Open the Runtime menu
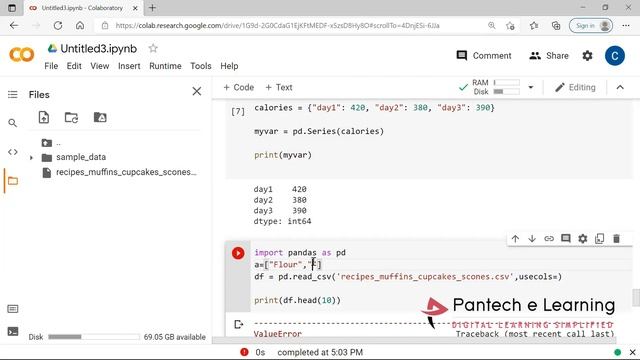The width and height of the screenshot is (640, 360). tap(165, 66)
